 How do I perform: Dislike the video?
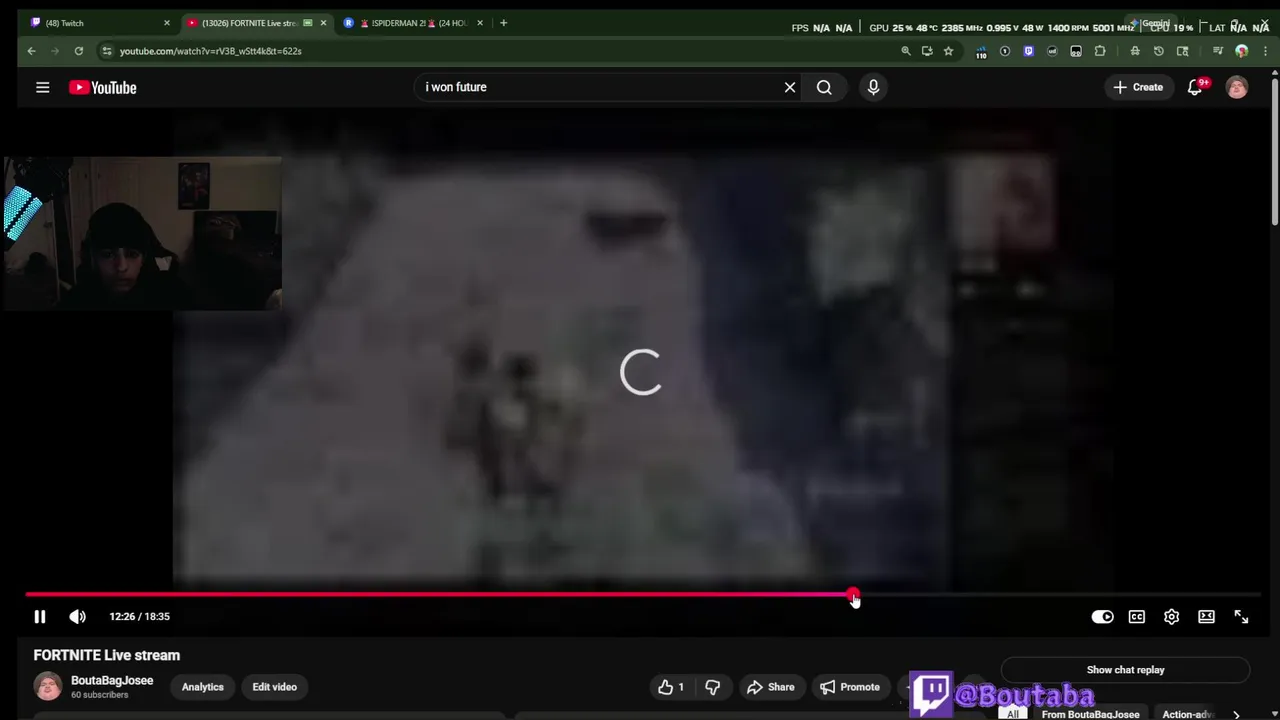(712, 687)
